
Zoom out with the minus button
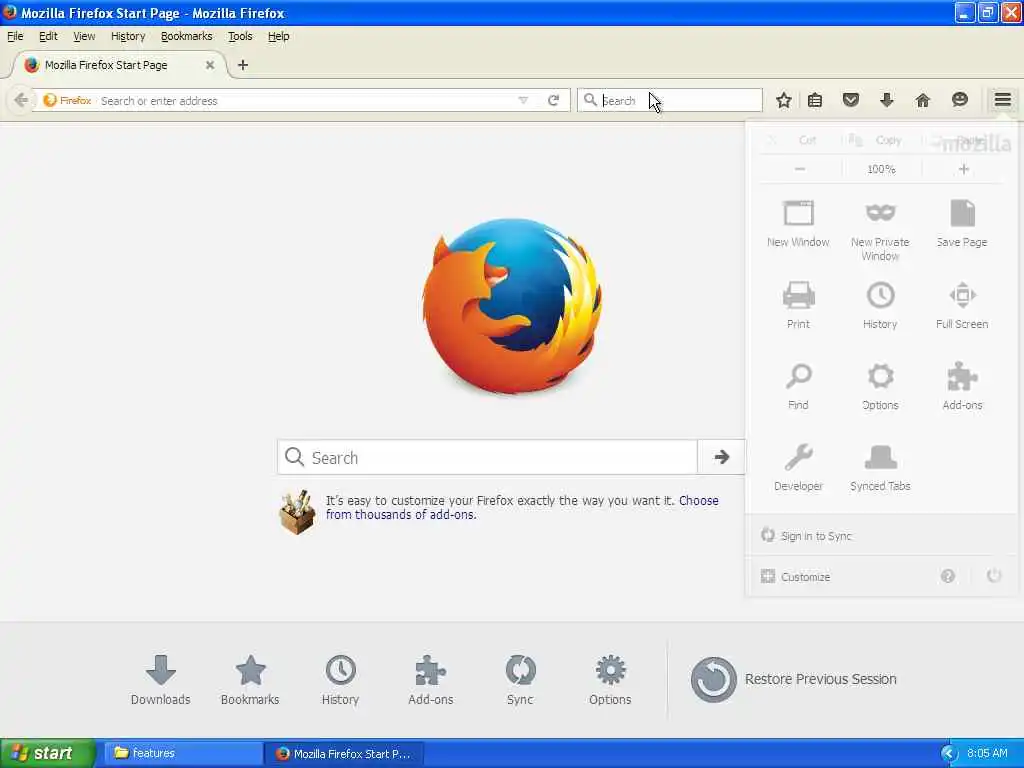[800, 169]
